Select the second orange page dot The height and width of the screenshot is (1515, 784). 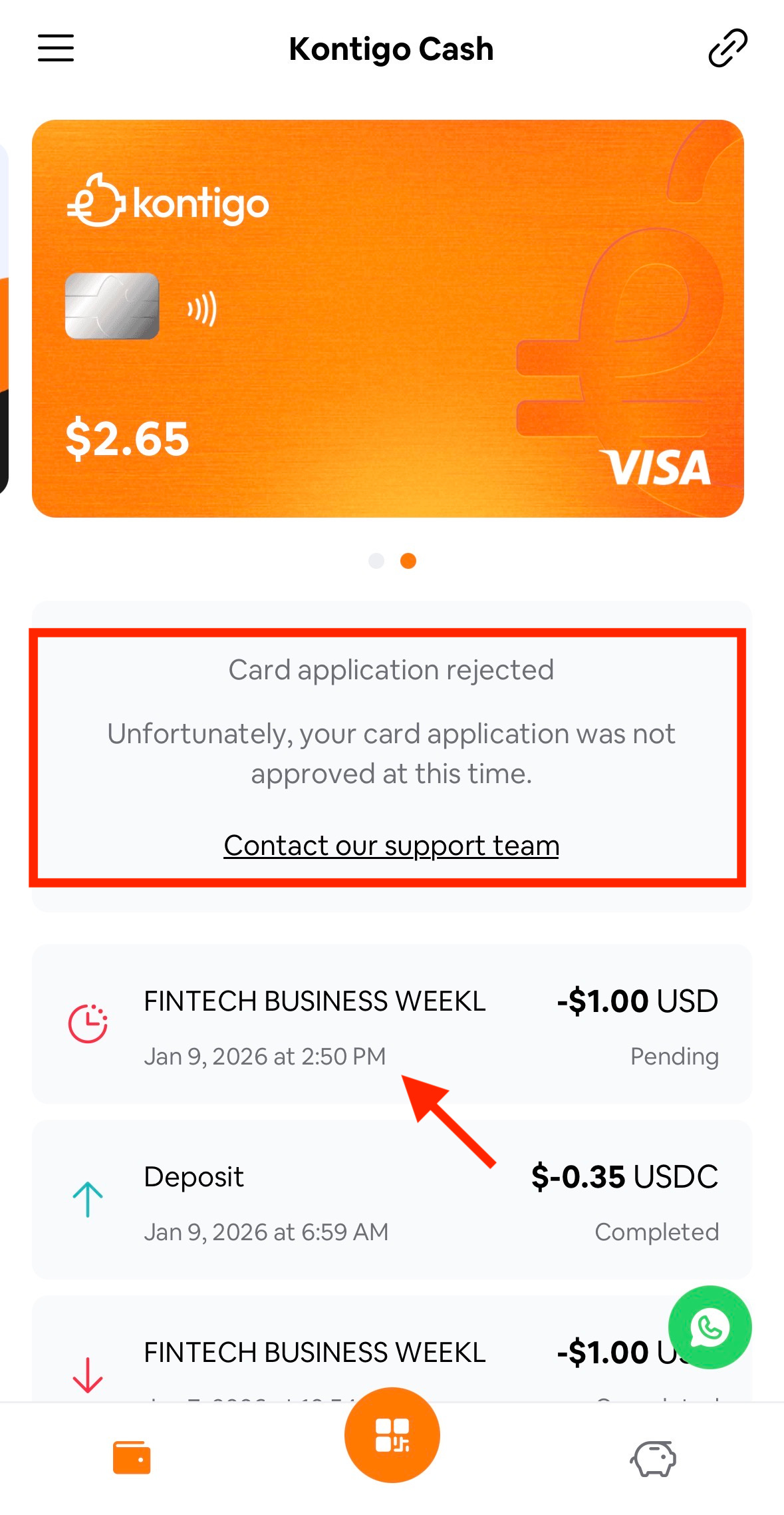pos(408,561)
